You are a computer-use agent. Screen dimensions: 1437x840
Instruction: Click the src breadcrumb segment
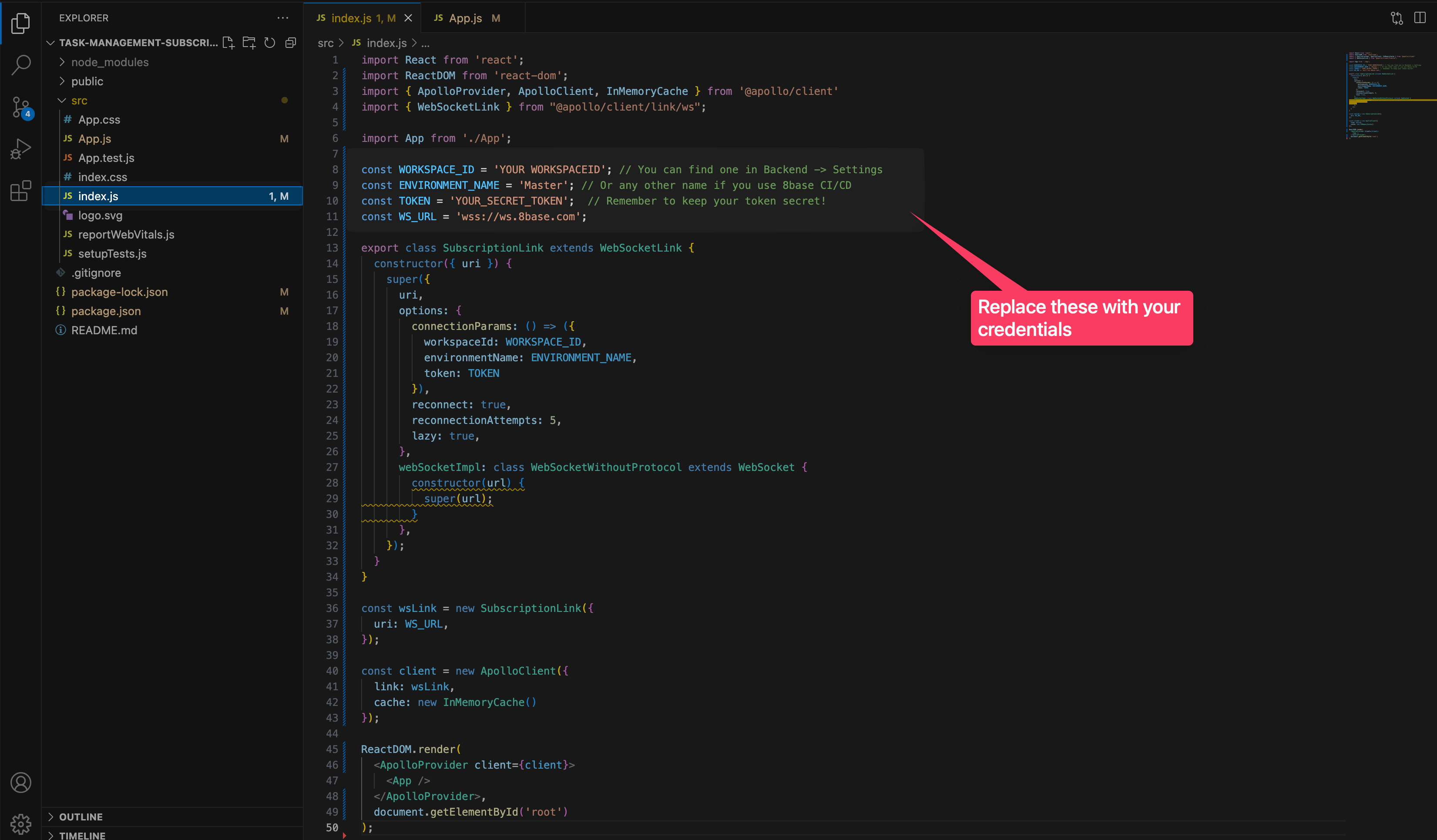326,43
